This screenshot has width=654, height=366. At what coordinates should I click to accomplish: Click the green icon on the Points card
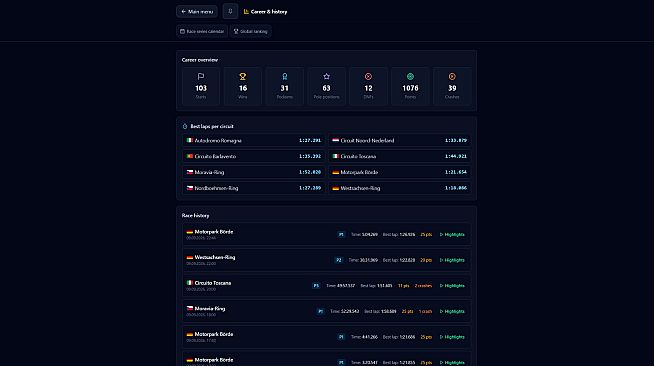point(410,77)
